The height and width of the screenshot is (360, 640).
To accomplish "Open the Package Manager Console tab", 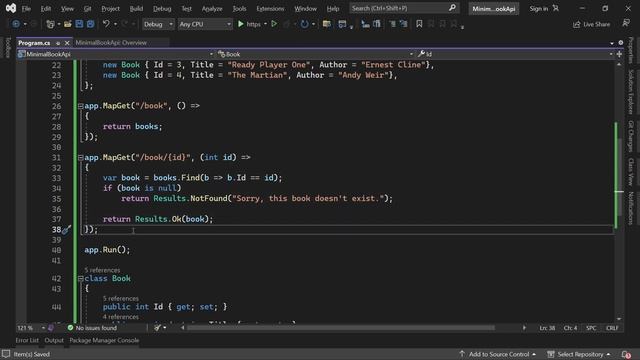I will [x=104, y=340].
